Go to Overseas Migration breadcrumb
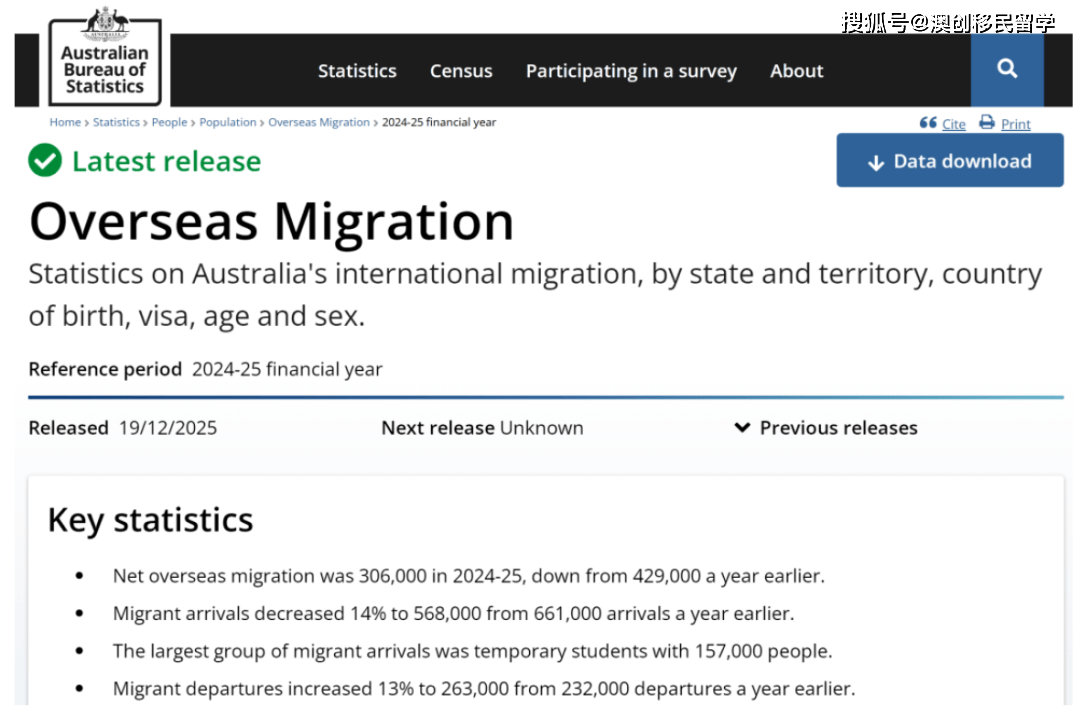 319,122
